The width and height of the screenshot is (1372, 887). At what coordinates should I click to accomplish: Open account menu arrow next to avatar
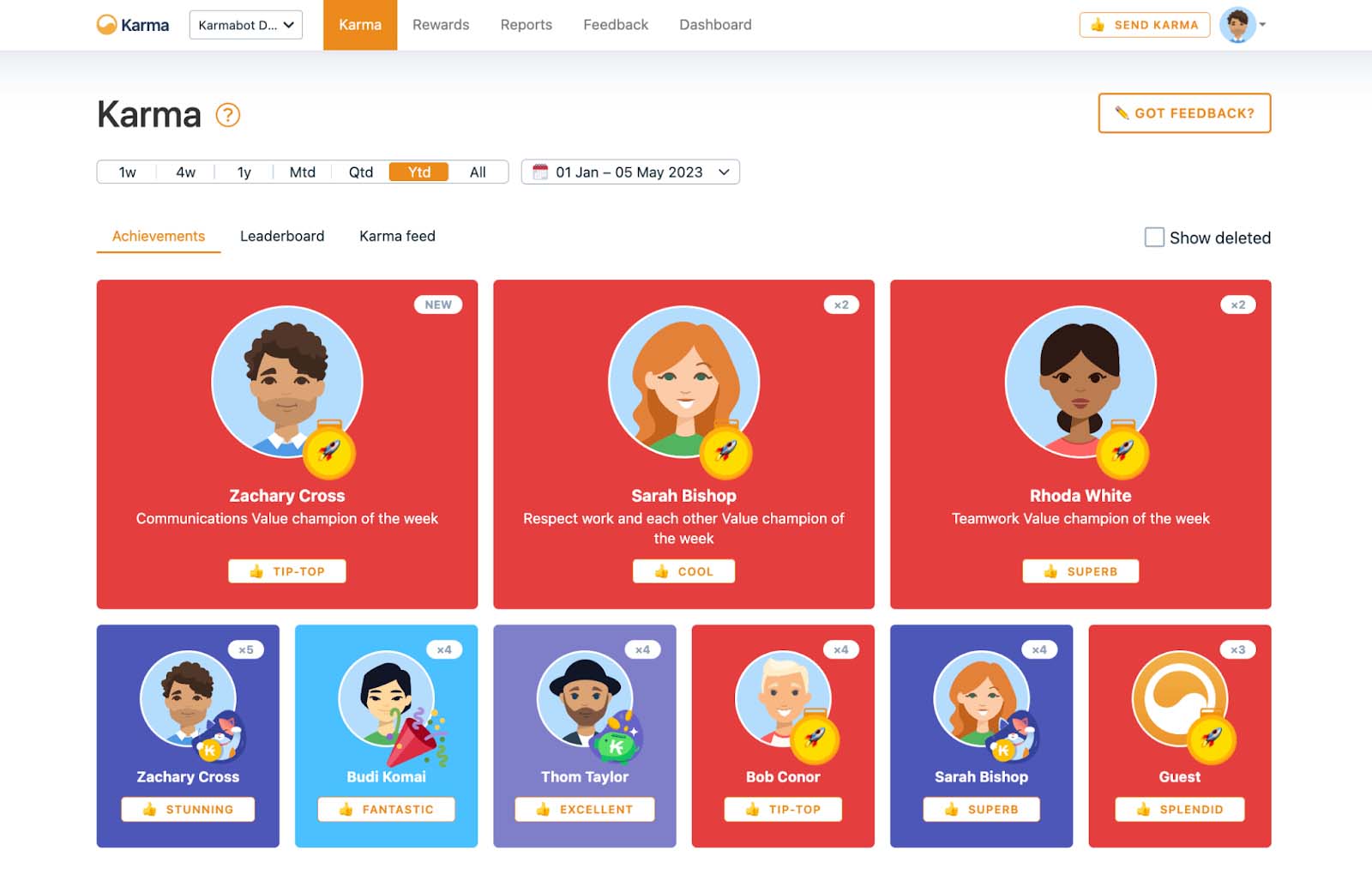pos(1262,25)
